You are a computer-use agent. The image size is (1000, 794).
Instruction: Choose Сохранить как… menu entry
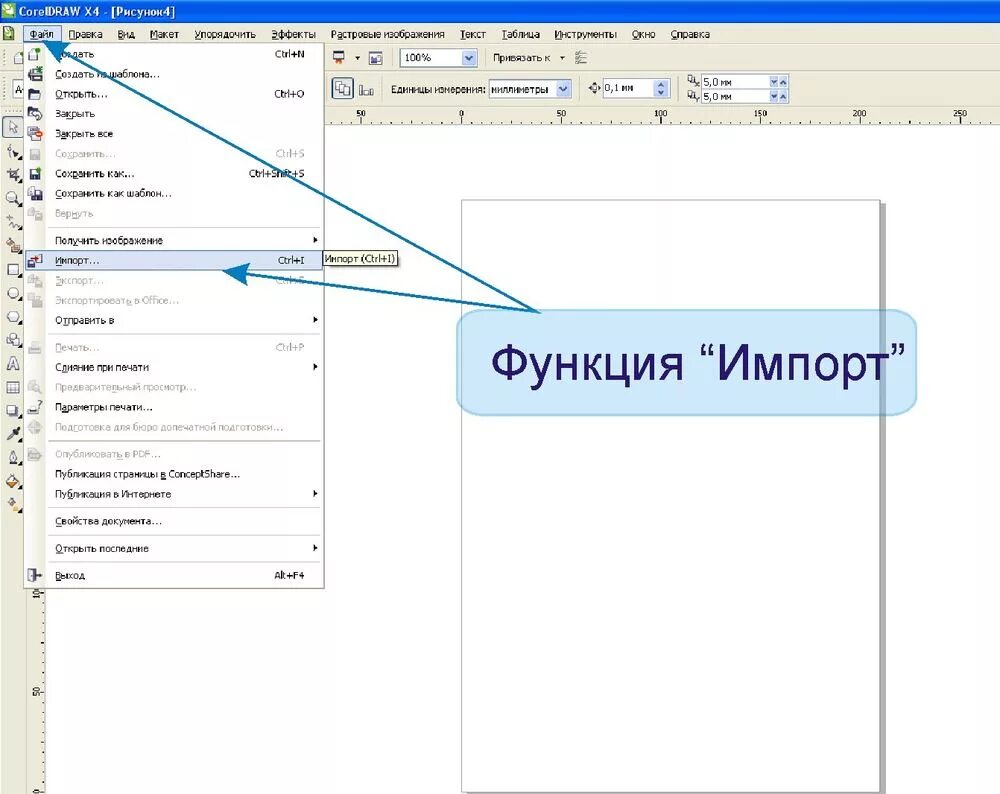tap(173, 173)
